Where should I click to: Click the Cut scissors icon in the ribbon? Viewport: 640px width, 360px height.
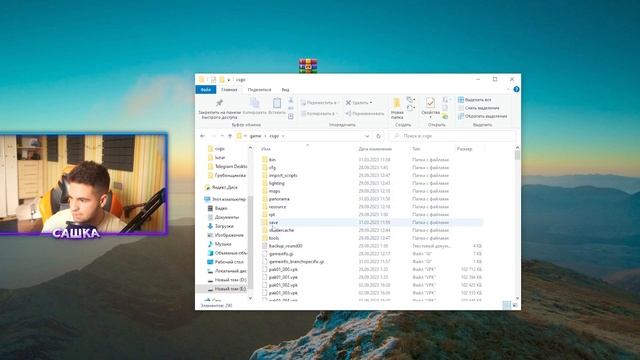click(291, 100)
